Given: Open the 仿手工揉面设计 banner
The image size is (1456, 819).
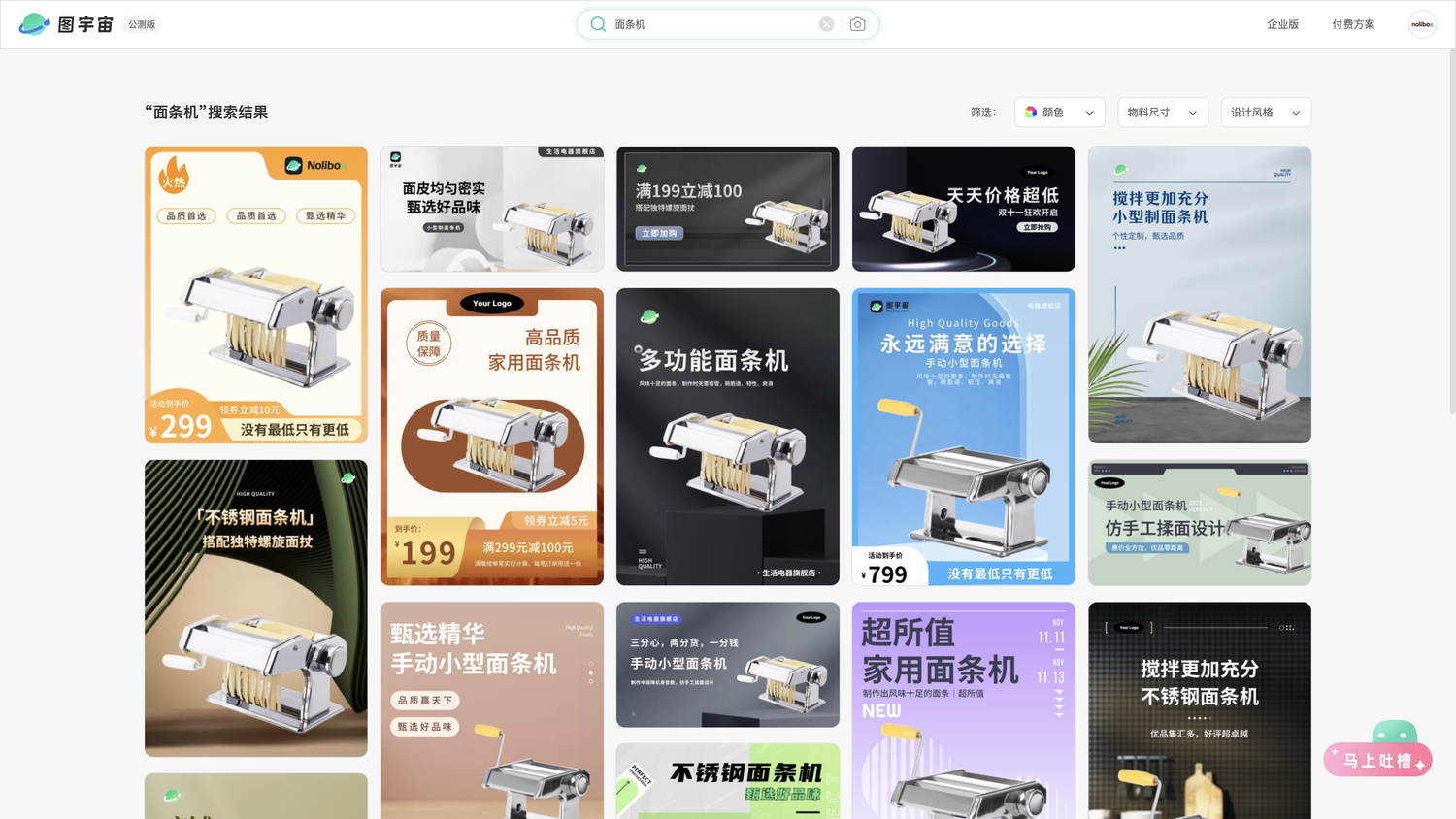Looking at the screenshot, I should 1200,523.
